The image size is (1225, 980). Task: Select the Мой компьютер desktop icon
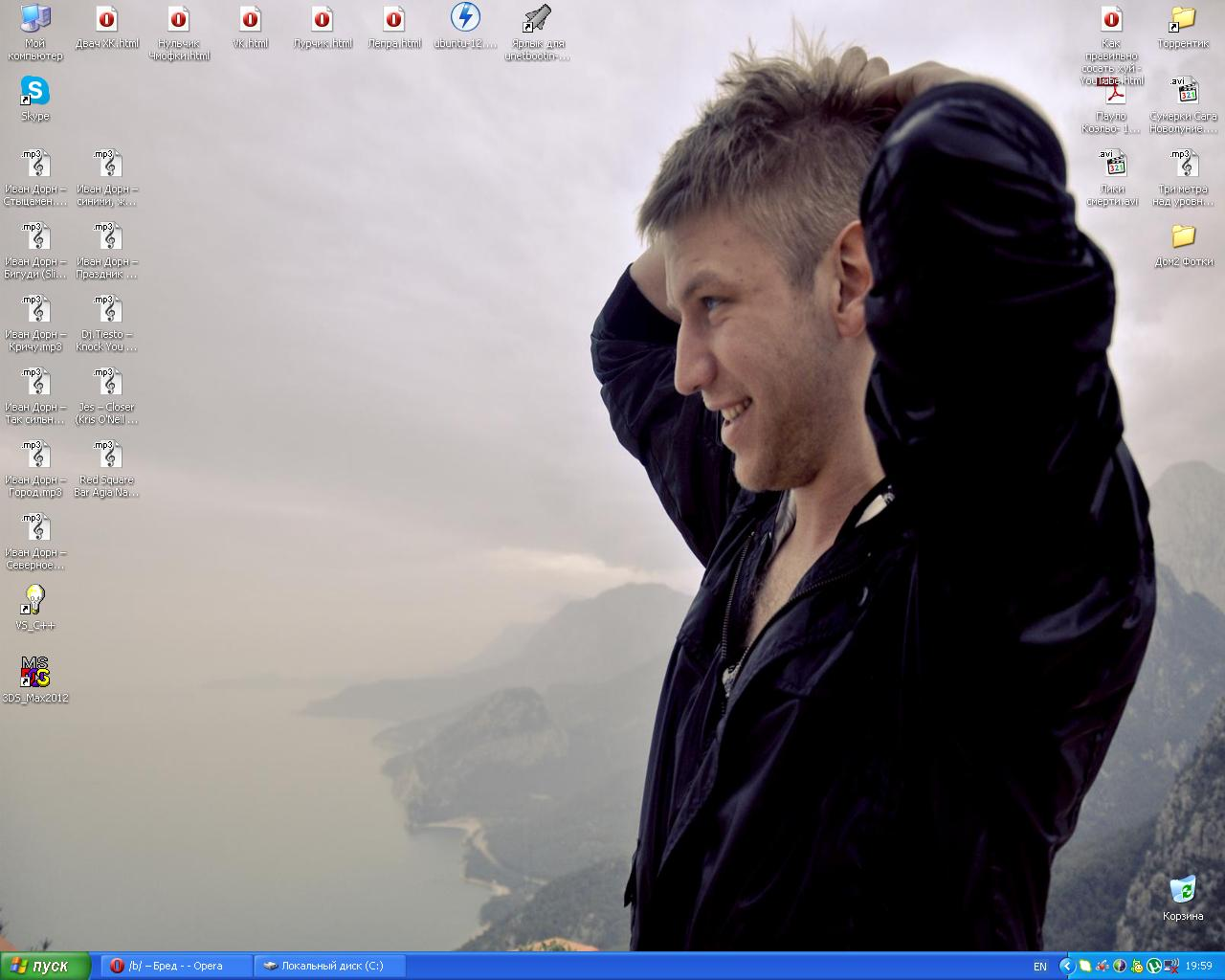(x=35, y=19)
